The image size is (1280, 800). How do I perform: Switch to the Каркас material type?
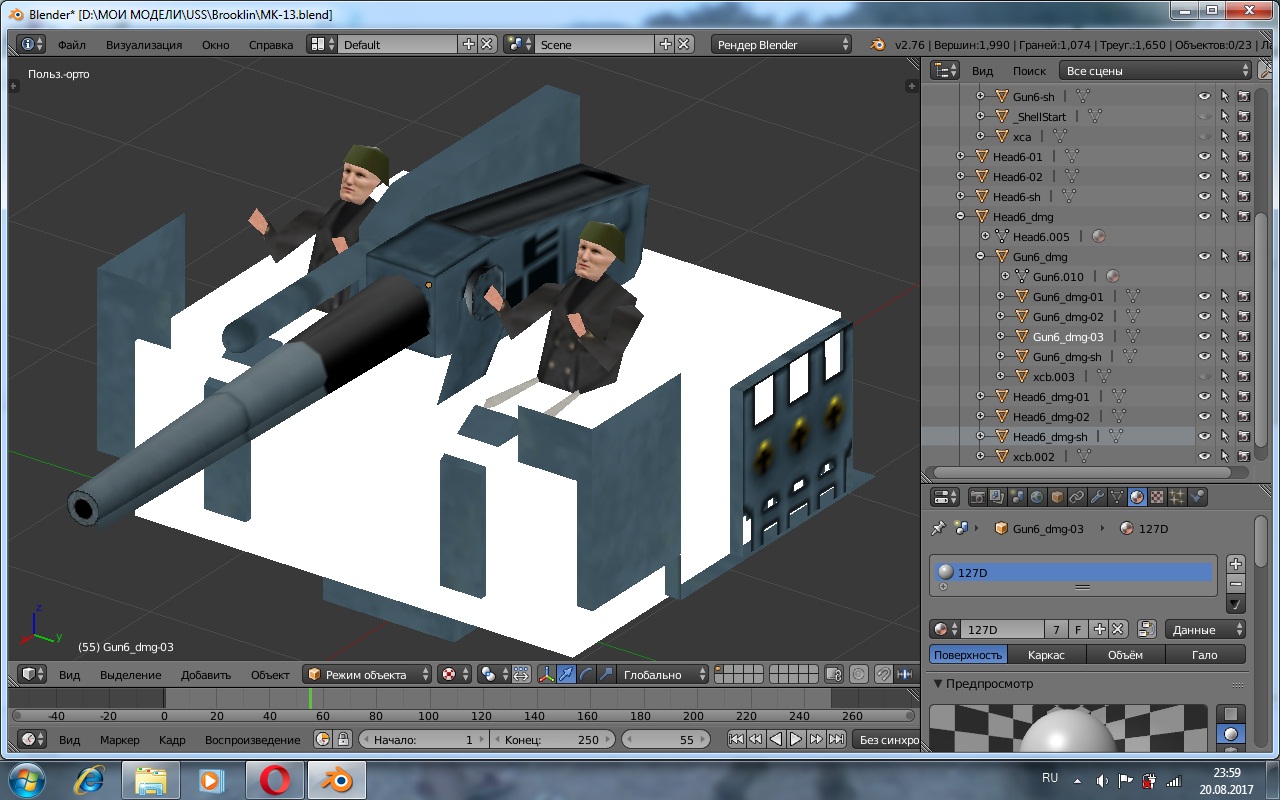tap(1046, 655)
